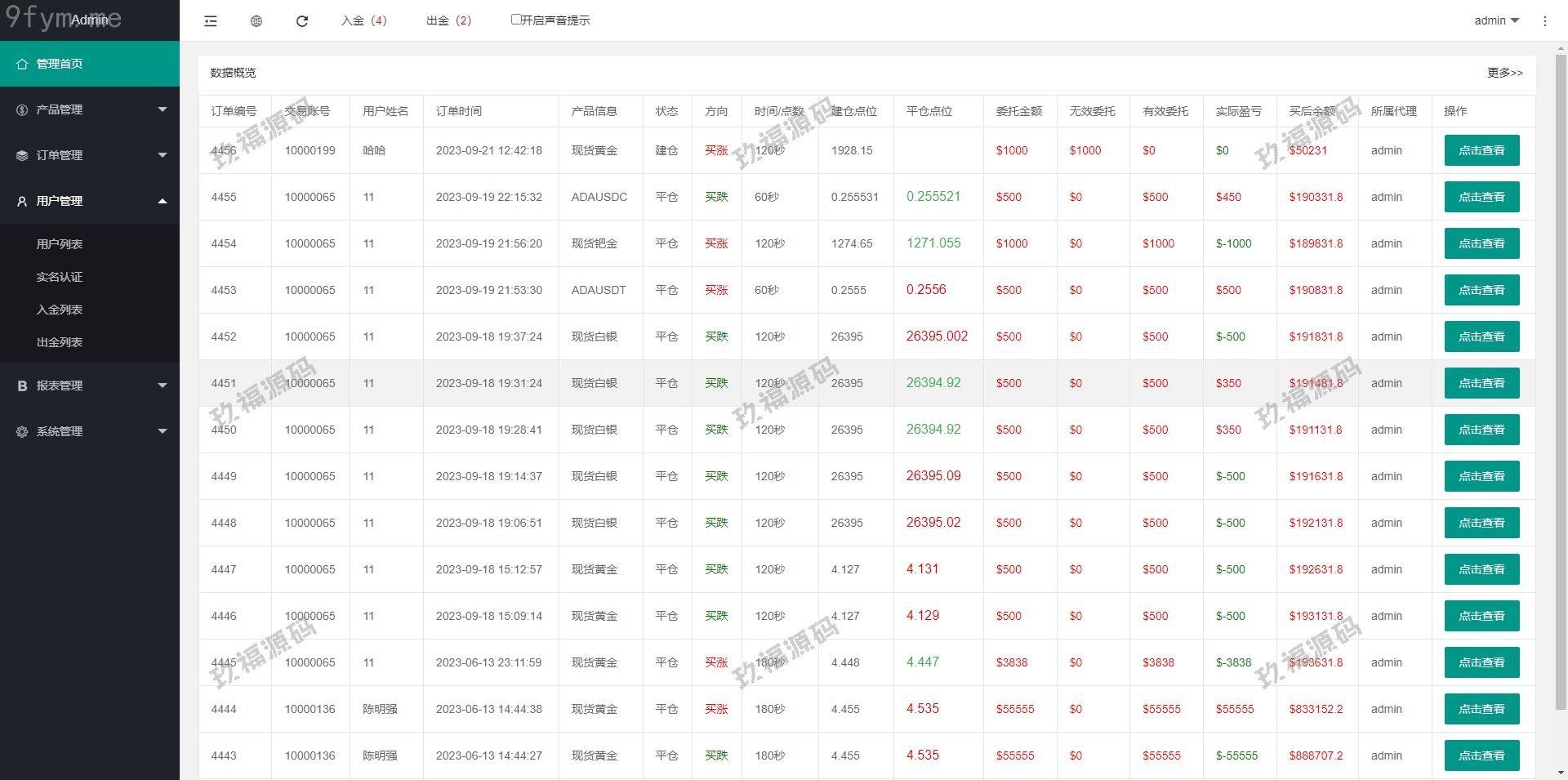Open the 入金 (4) notification link
Viewport: 1568px width, 780px height.
[363, 20]
